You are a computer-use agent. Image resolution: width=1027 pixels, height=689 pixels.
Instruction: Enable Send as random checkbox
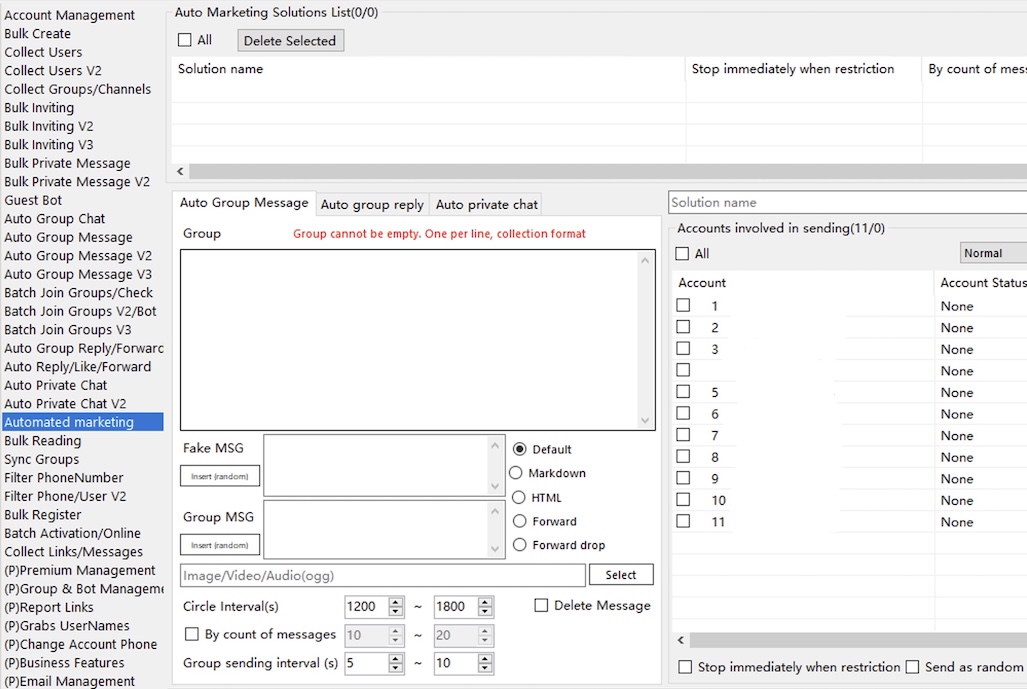click(912, 667)
